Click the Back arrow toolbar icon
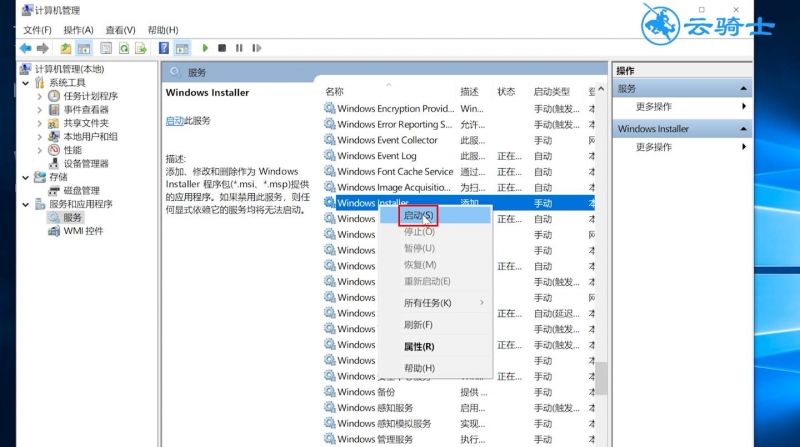 (26, 48)
